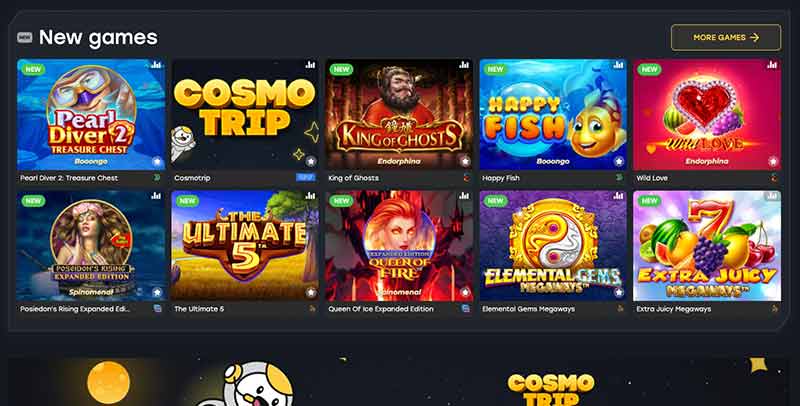Image resolution: width=800 pixels, height=406 pixels.
Task: Open the King of Ghosts title link
Action: (354, 178)
